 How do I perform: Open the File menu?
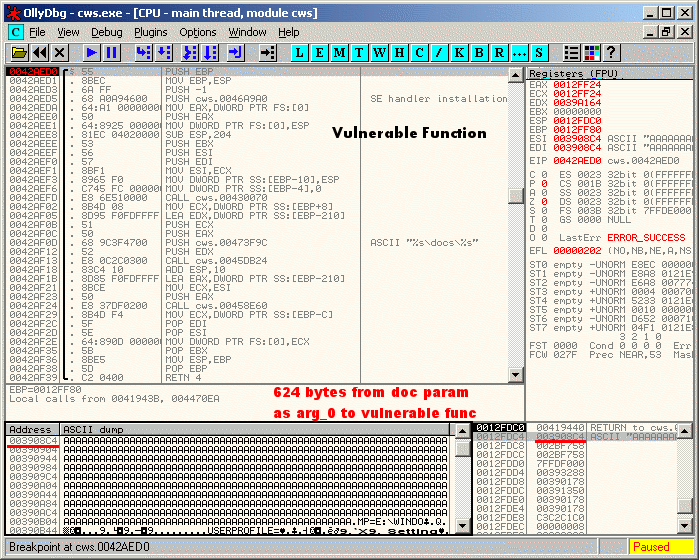point(37,32)
